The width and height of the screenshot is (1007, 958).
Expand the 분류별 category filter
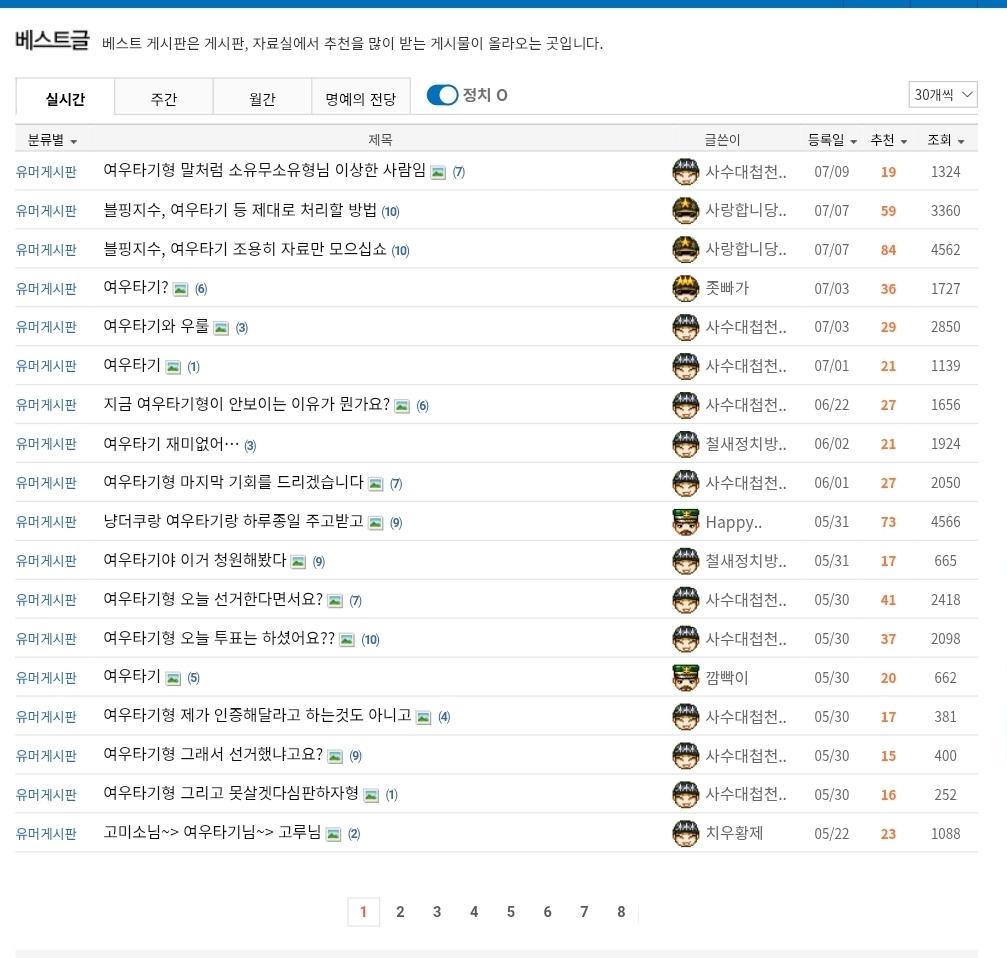[52, 140]
